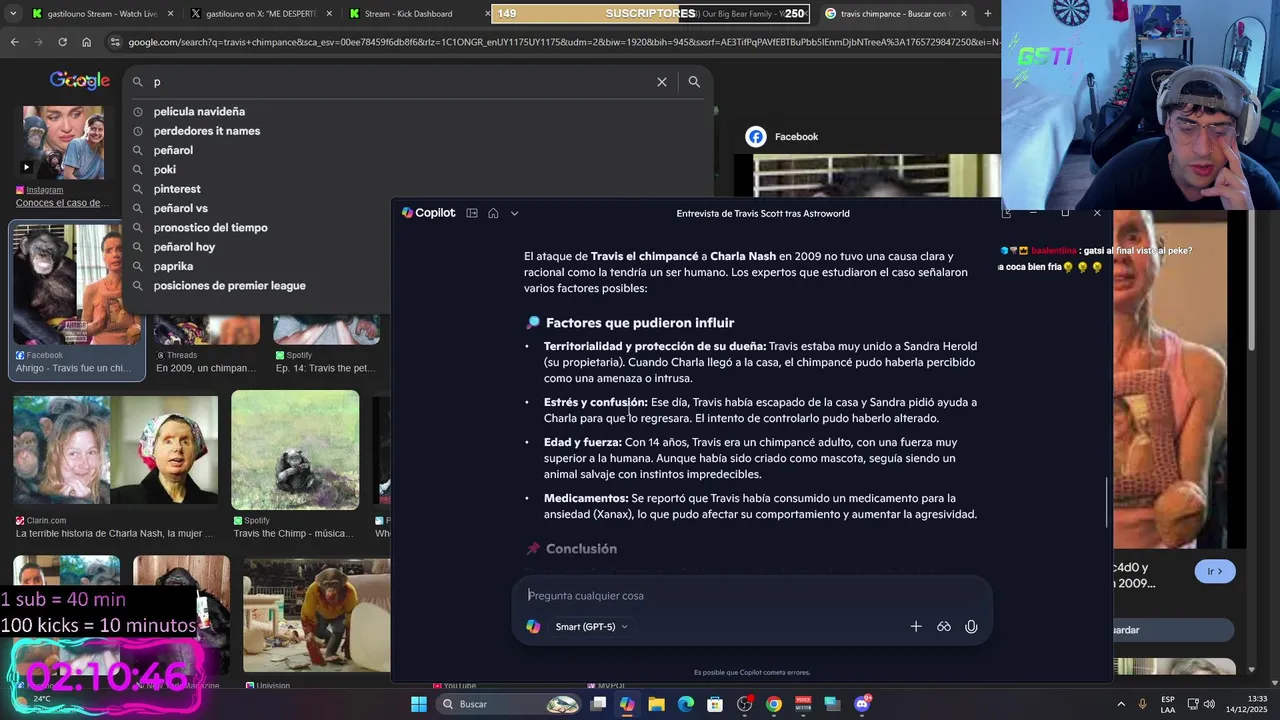Close the Copilot window

1097,213
